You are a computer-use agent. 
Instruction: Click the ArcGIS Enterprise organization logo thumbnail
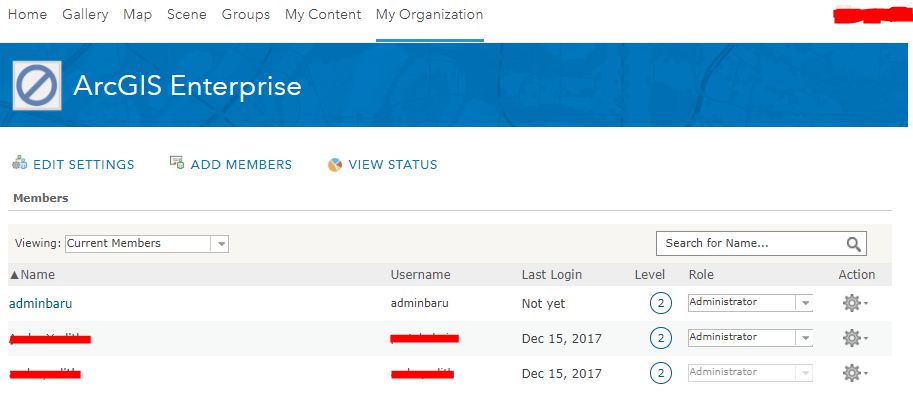coord(37,86)
